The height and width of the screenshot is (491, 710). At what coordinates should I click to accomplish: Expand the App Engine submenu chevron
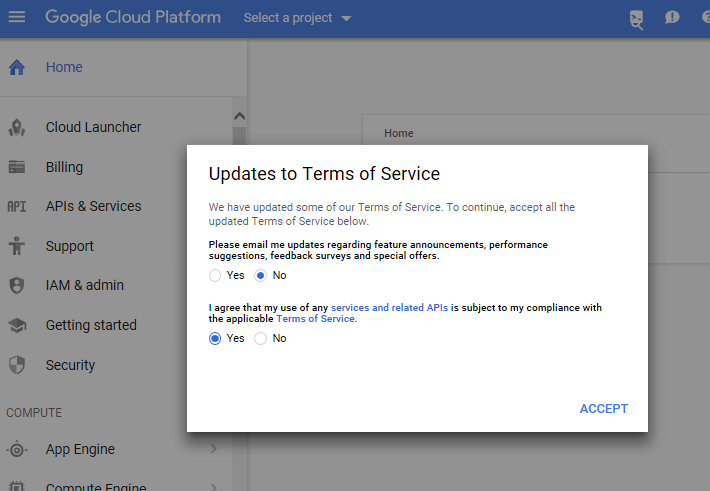point(214,449)
